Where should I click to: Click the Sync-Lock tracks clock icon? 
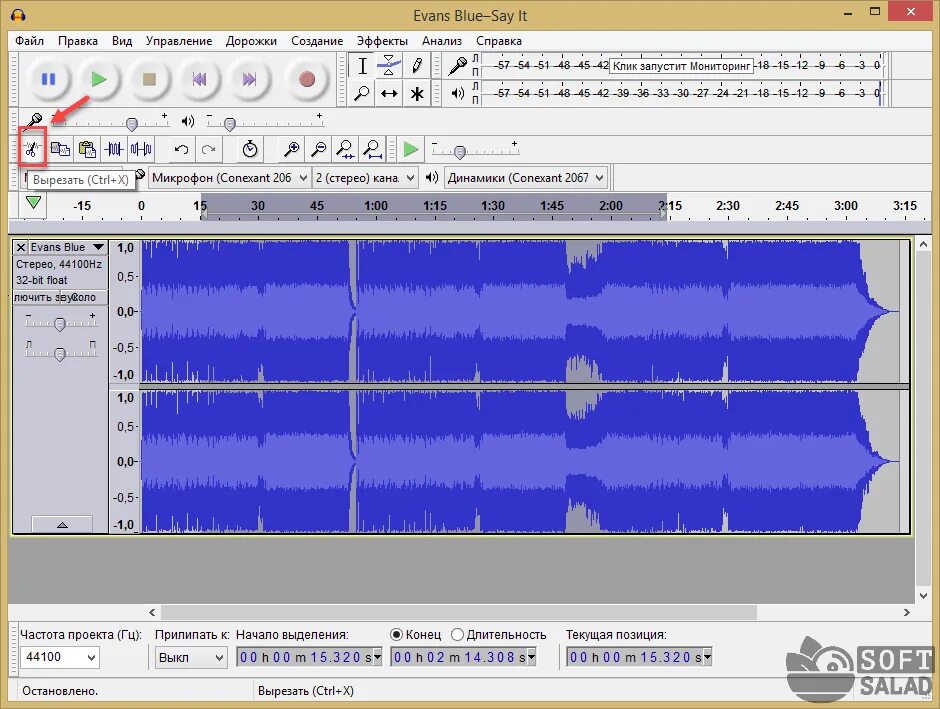pyautogui.click(x=249, y=149)
